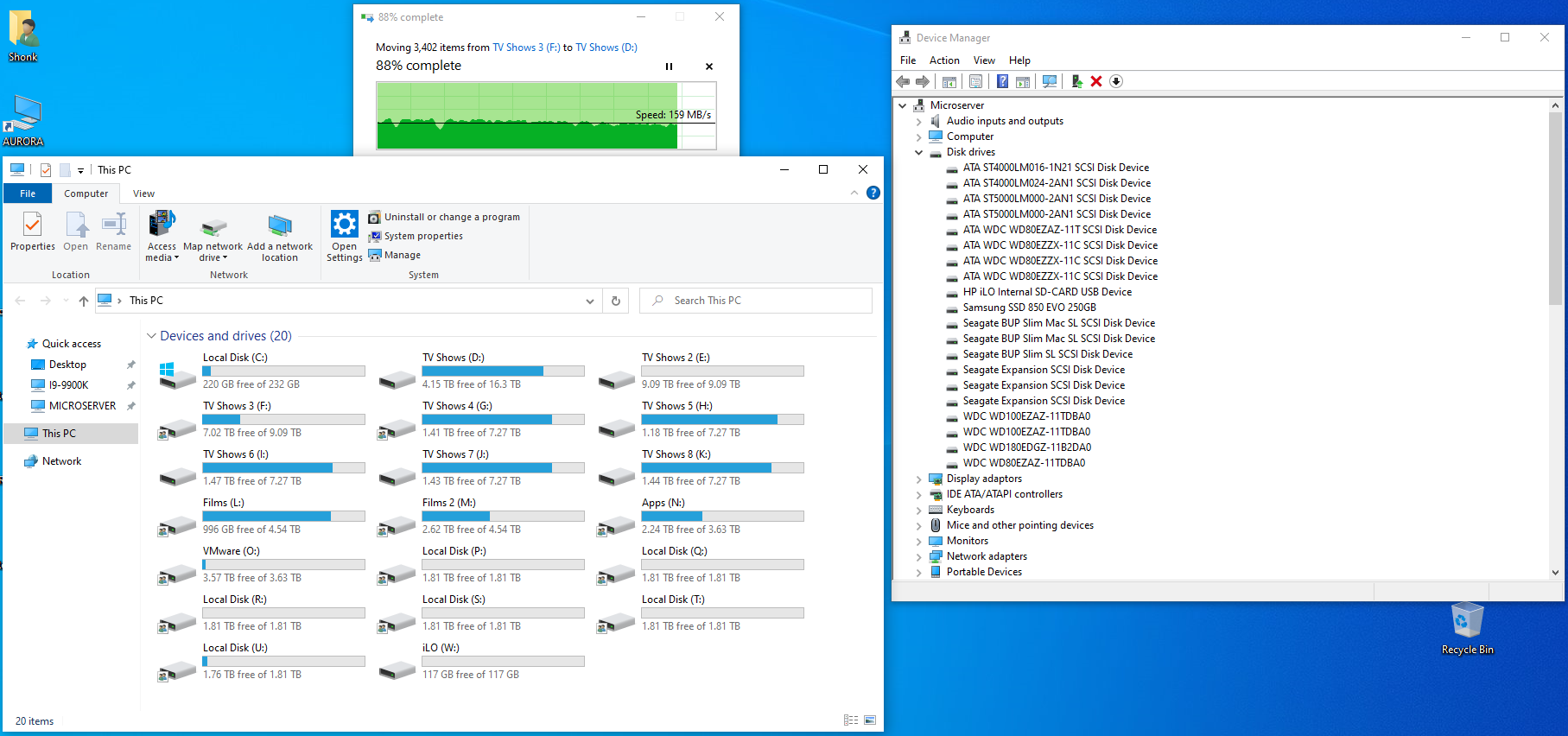Open TV Shows 3 (F:) source link
This screenshot has height=736, width=1568.
[x=526, y=48]
